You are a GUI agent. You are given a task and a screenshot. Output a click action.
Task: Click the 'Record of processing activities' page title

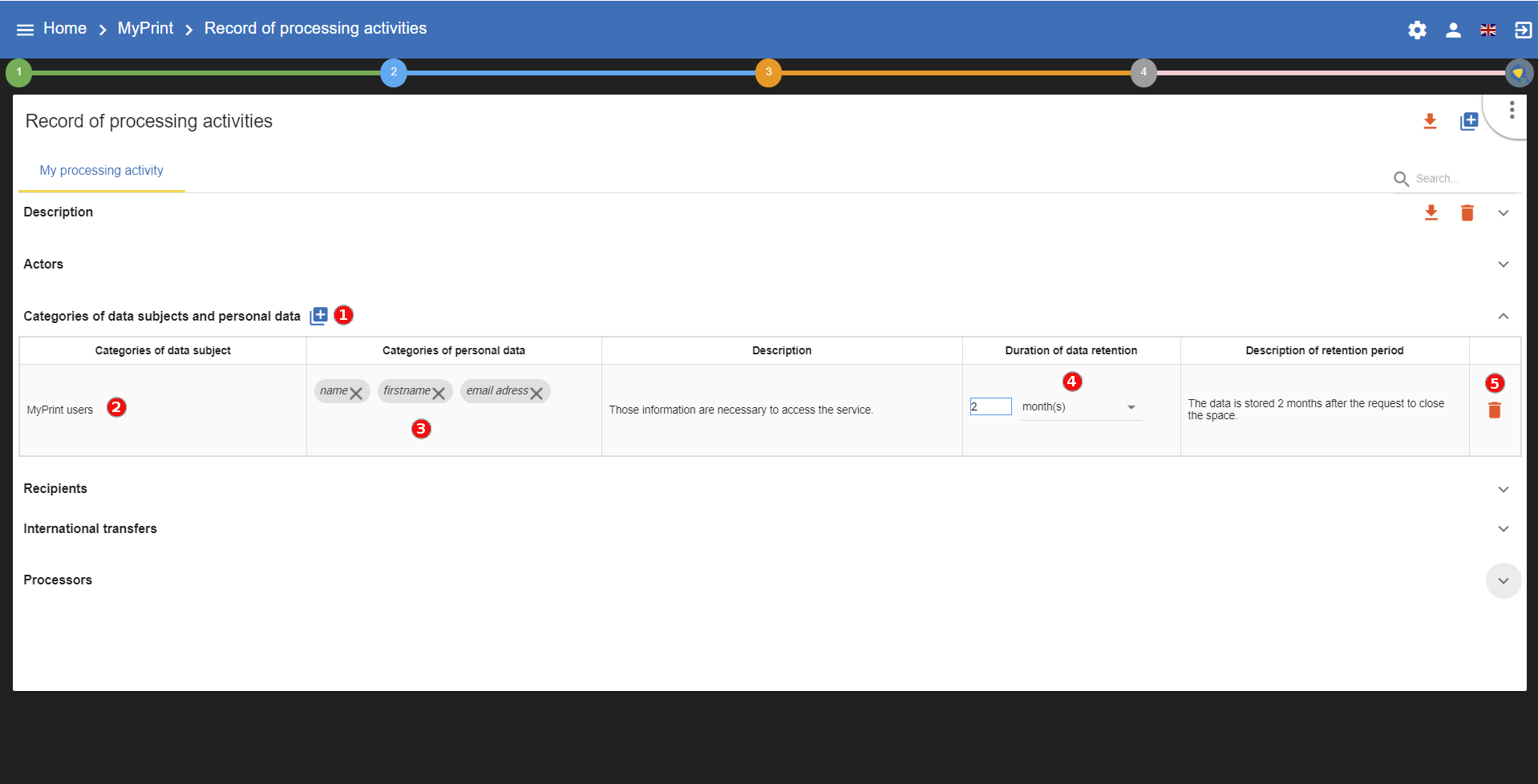click(x=149, y=121)
